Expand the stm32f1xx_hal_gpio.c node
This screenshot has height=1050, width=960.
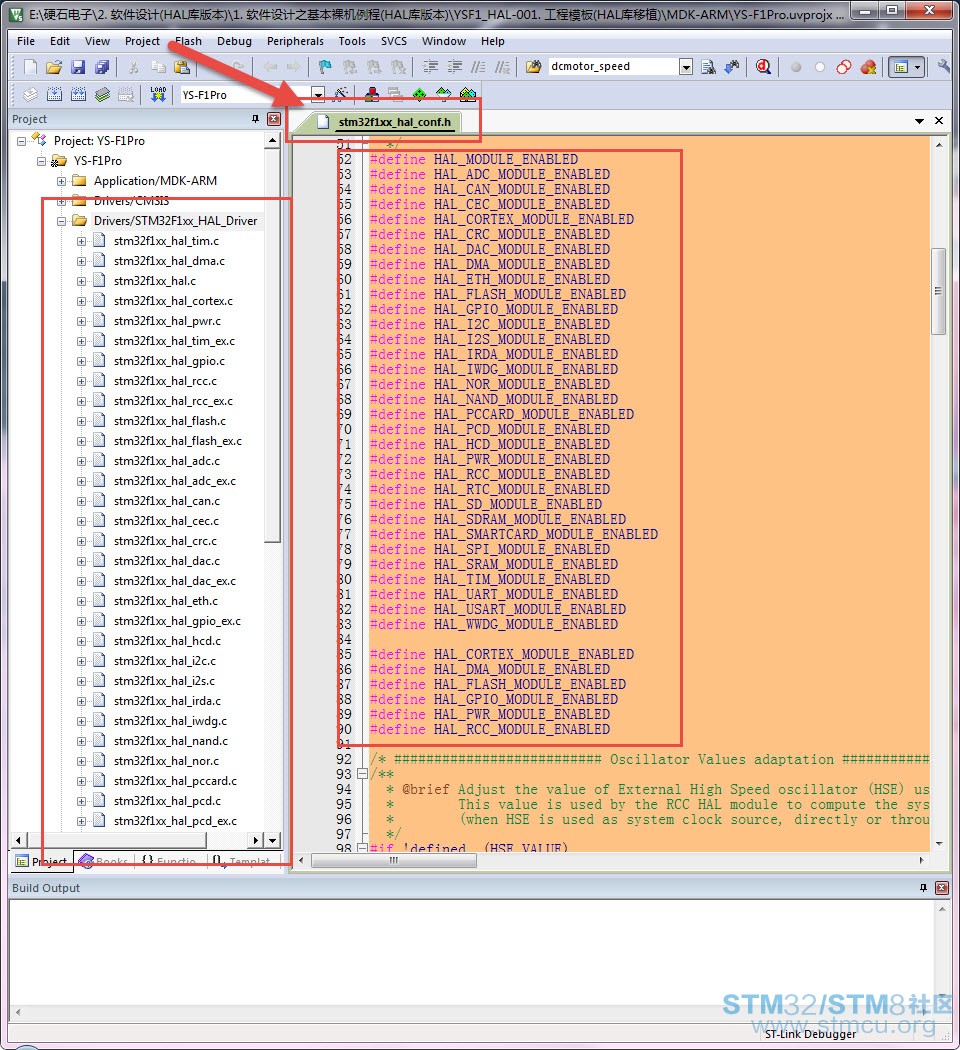click(81, 362)
